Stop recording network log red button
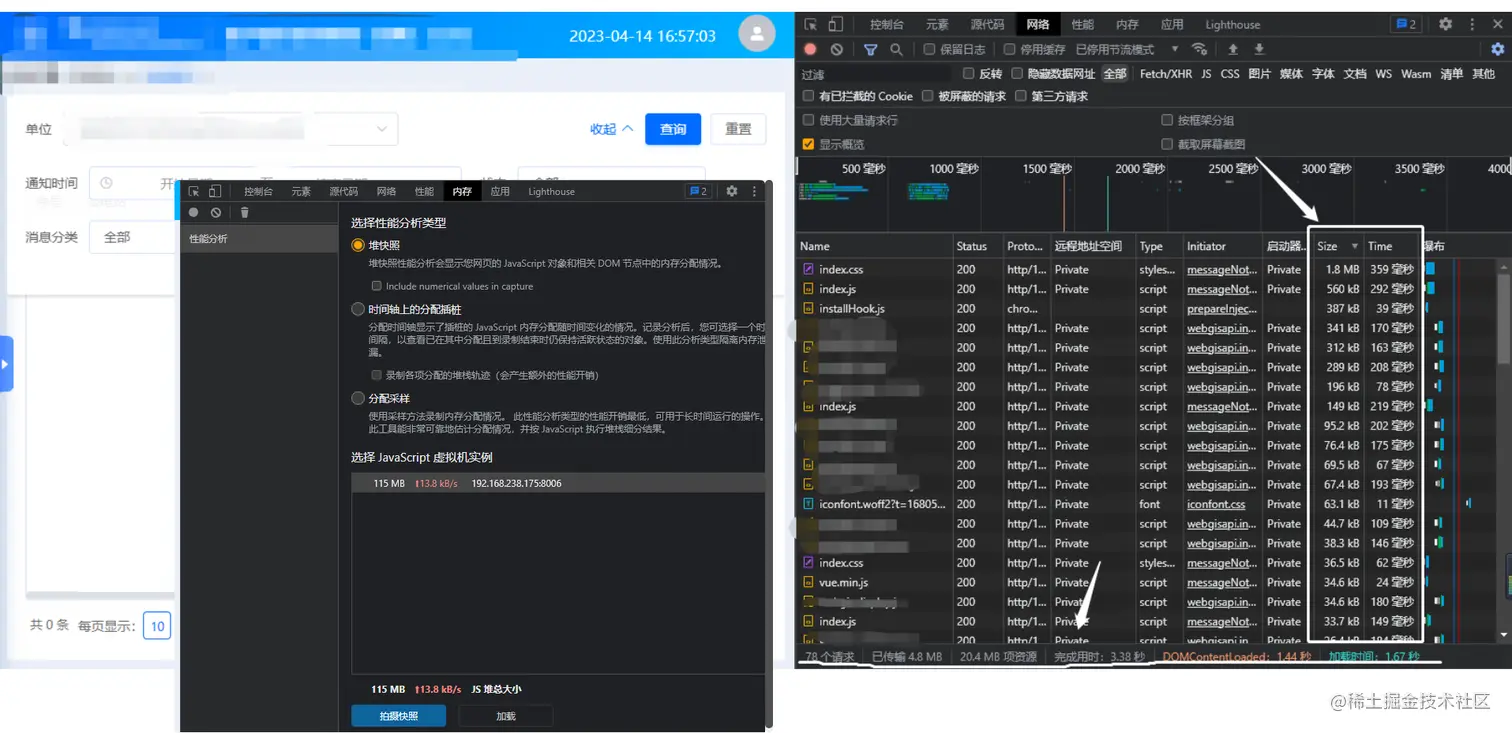 [810, 49]
